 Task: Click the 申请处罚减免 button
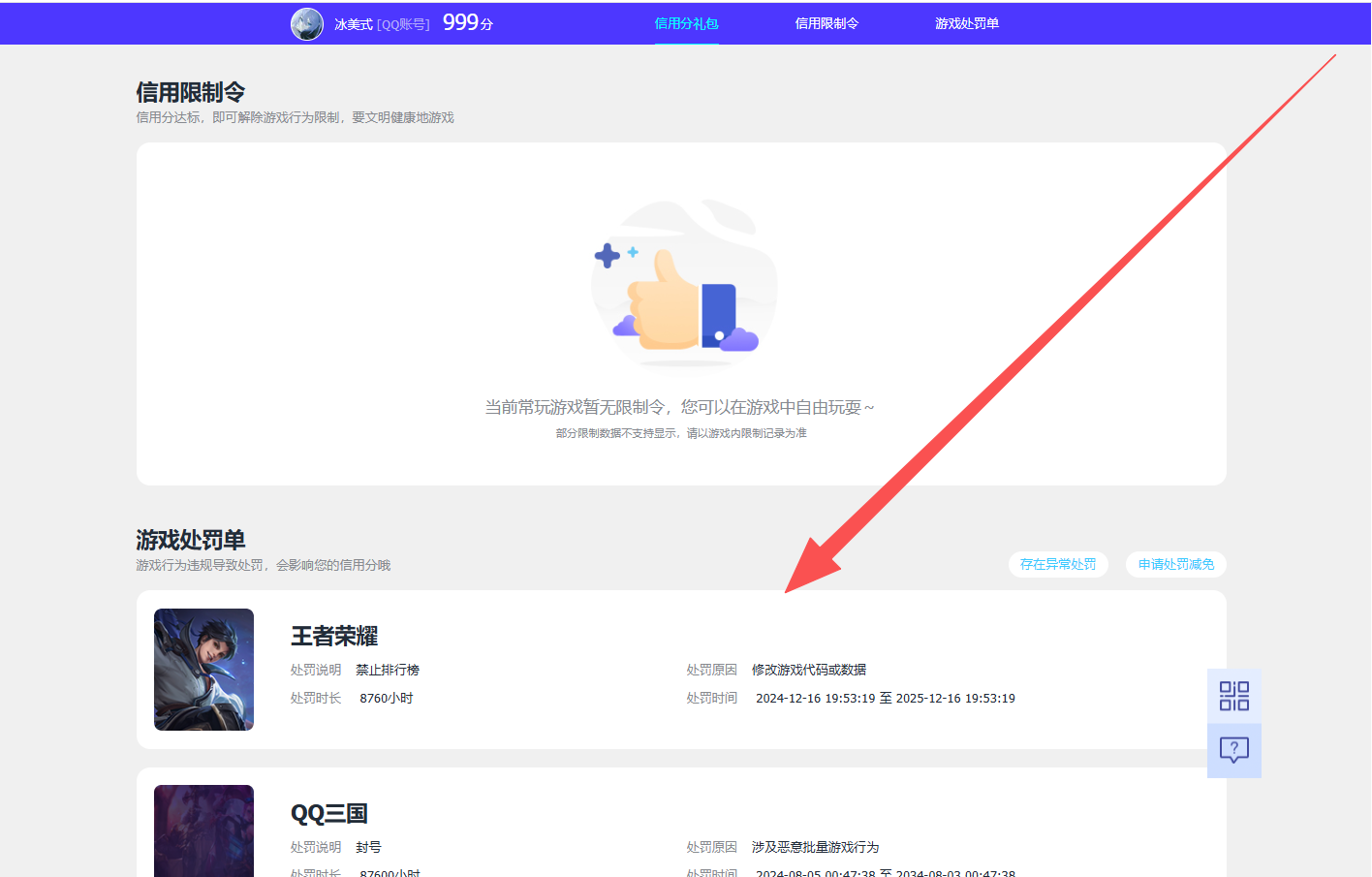1175,564
